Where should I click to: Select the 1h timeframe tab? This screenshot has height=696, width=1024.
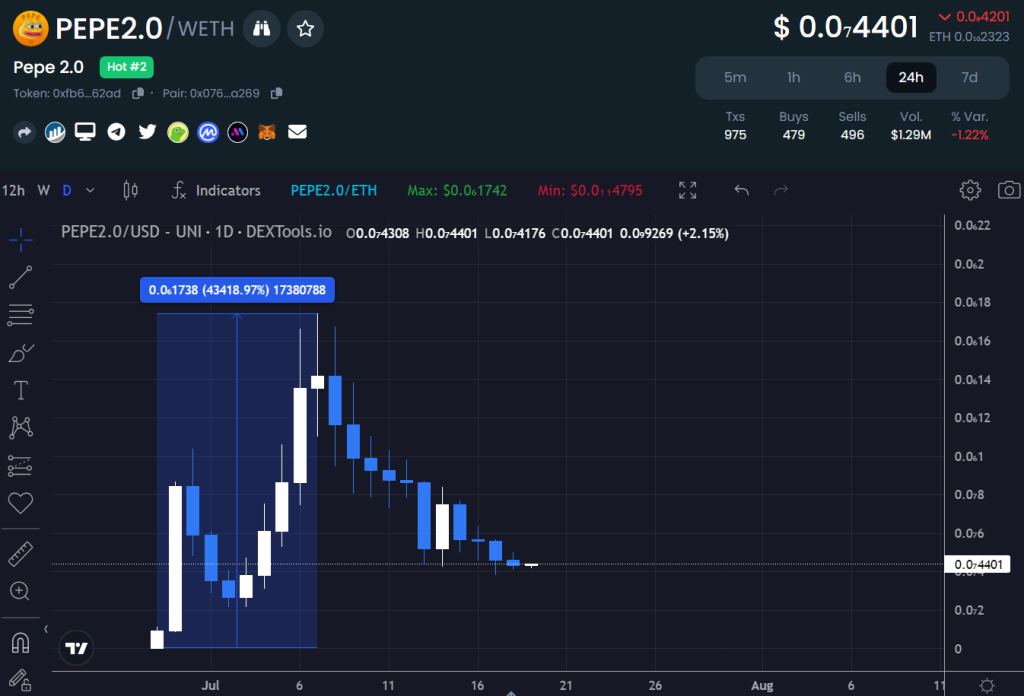point(793,77)
